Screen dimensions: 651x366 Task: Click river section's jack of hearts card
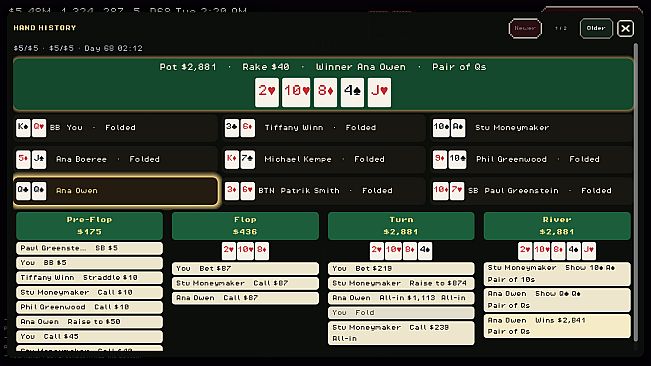click(x=589, y=250)
